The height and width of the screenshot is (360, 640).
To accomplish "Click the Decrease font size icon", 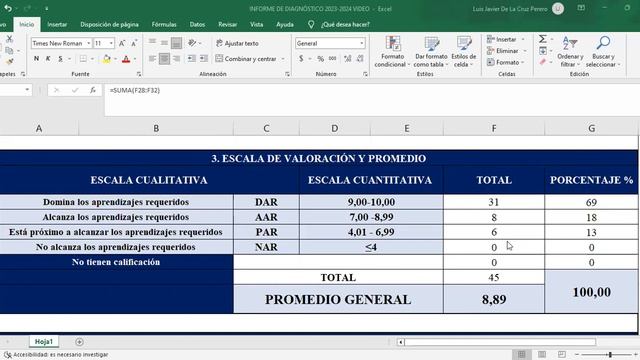I will click(x=134, y=43).
